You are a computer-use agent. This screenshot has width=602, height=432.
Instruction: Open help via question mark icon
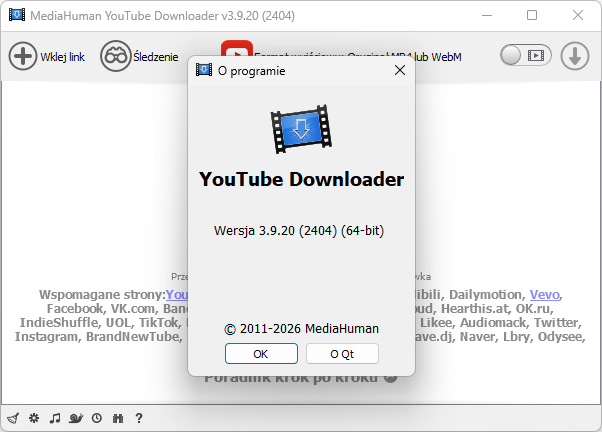[139, 418]
